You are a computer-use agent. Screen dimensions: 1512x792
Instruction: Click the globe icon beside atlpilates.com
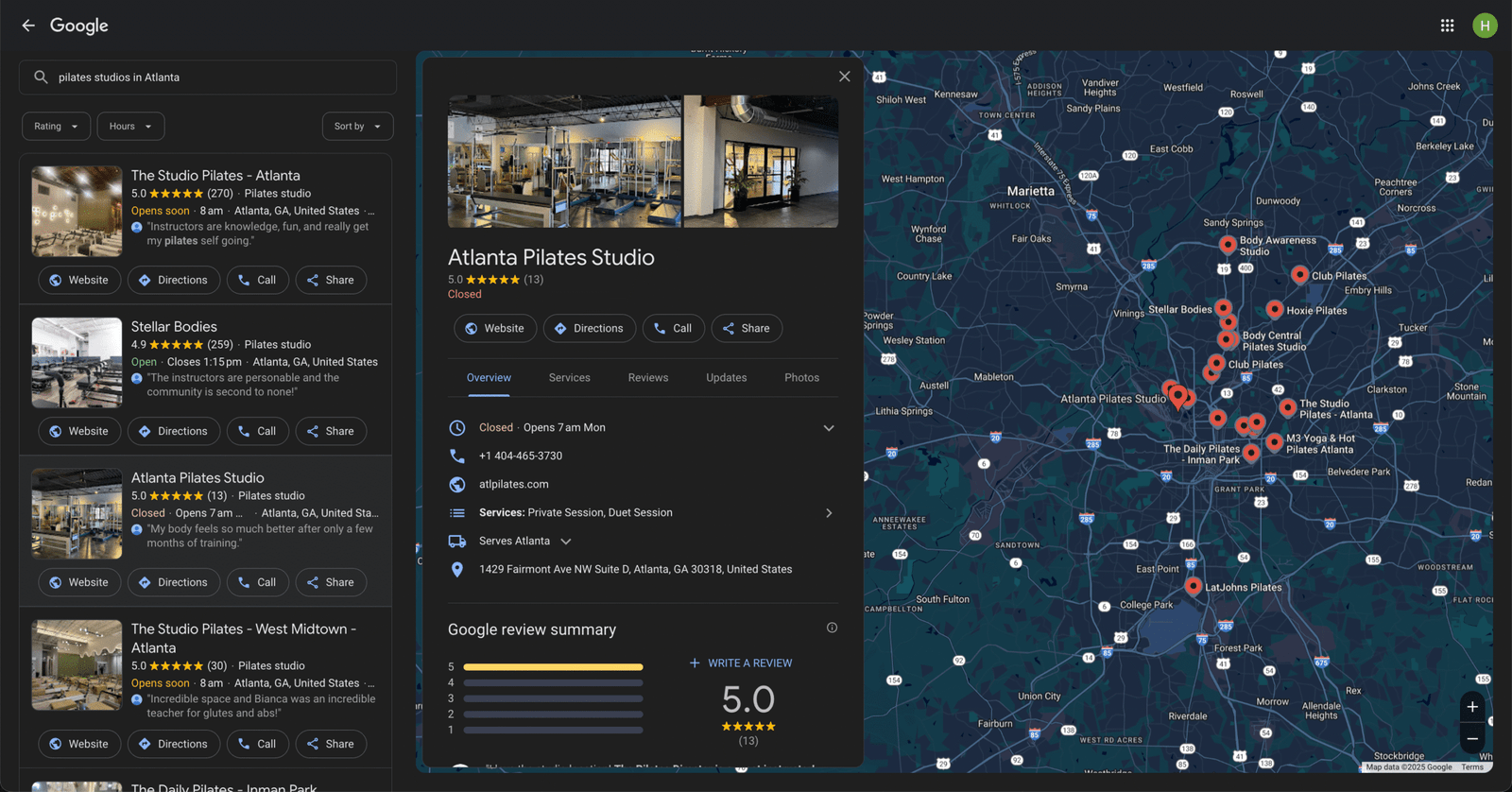(457, 484)
